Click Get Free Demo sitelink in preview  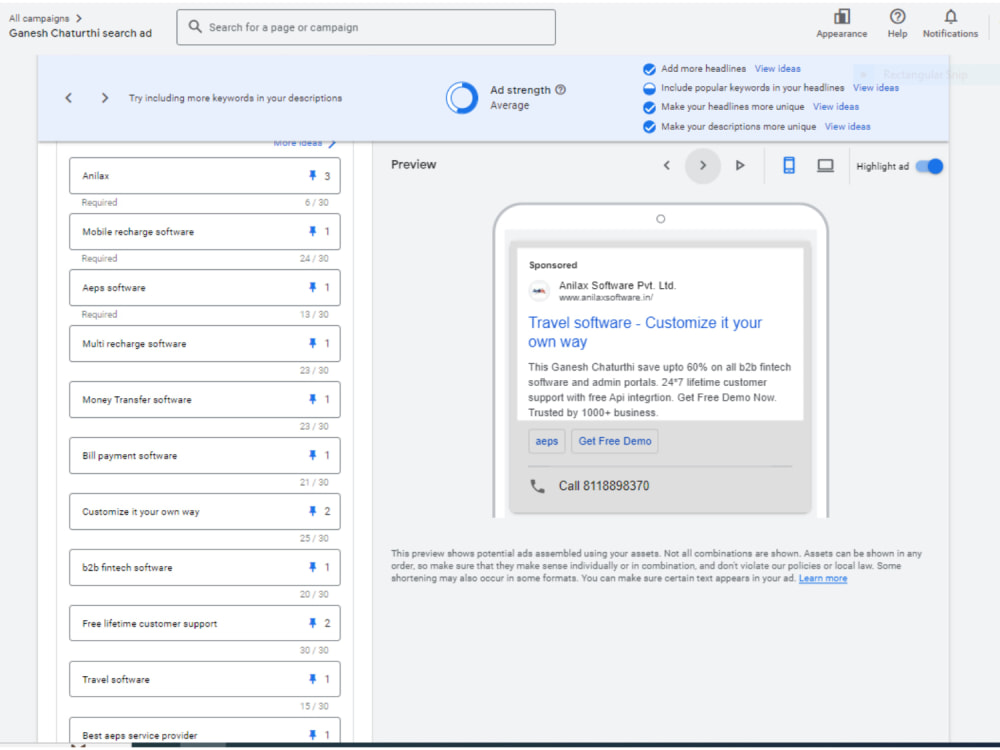[x=615, y=441]
